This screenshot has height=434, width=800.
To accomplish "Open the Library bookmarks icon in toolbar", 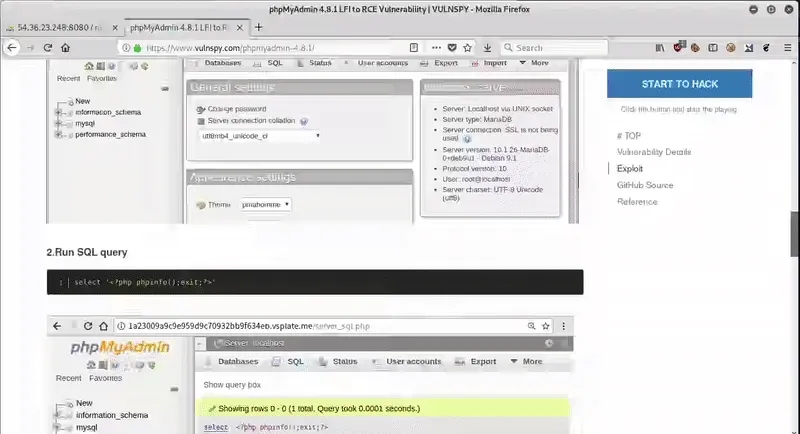I will pyautogui.click(x=659, y=47).
